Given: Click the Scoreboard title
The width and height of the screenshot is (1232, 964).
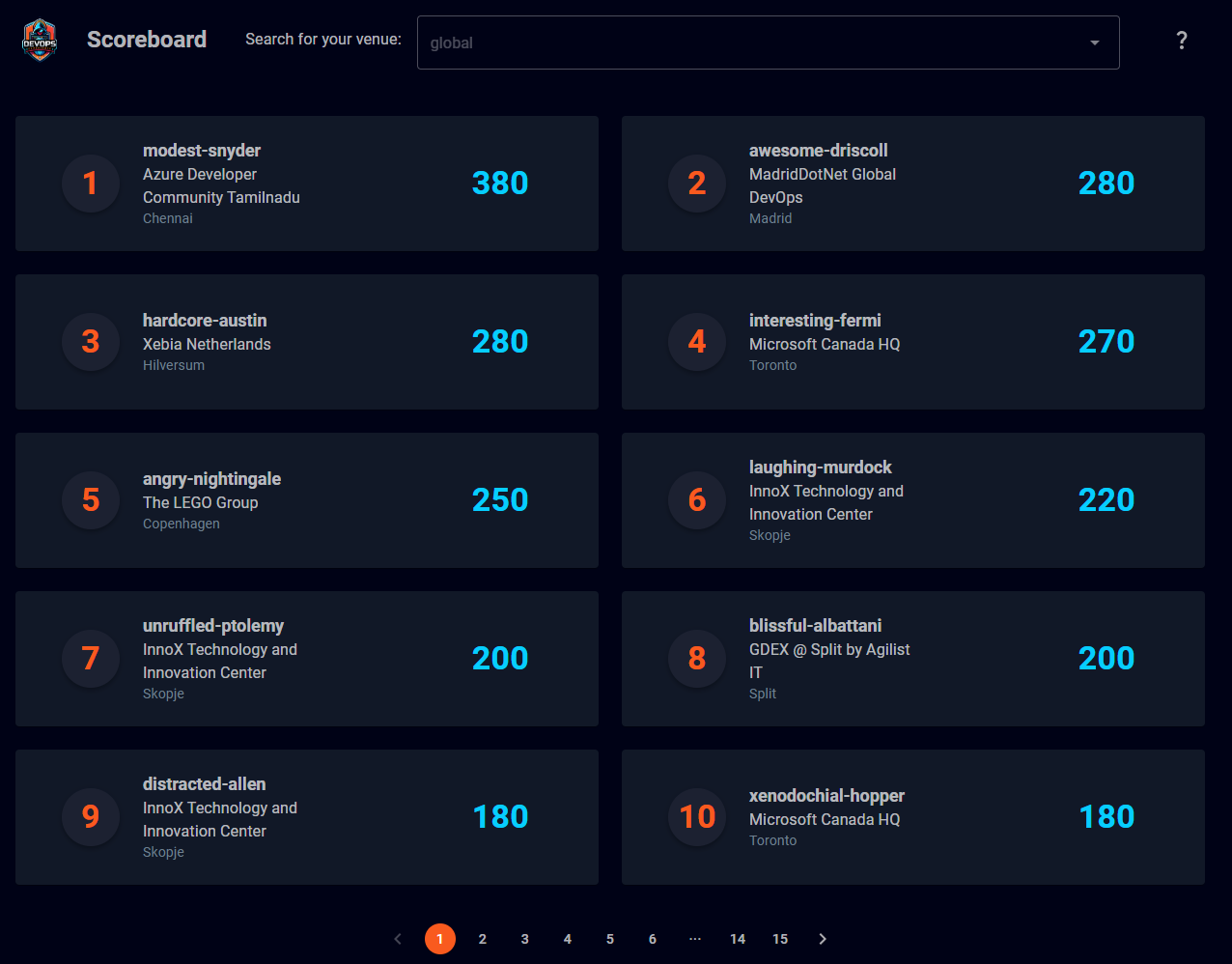Looking at the screenshot, I should pos(147,40).
